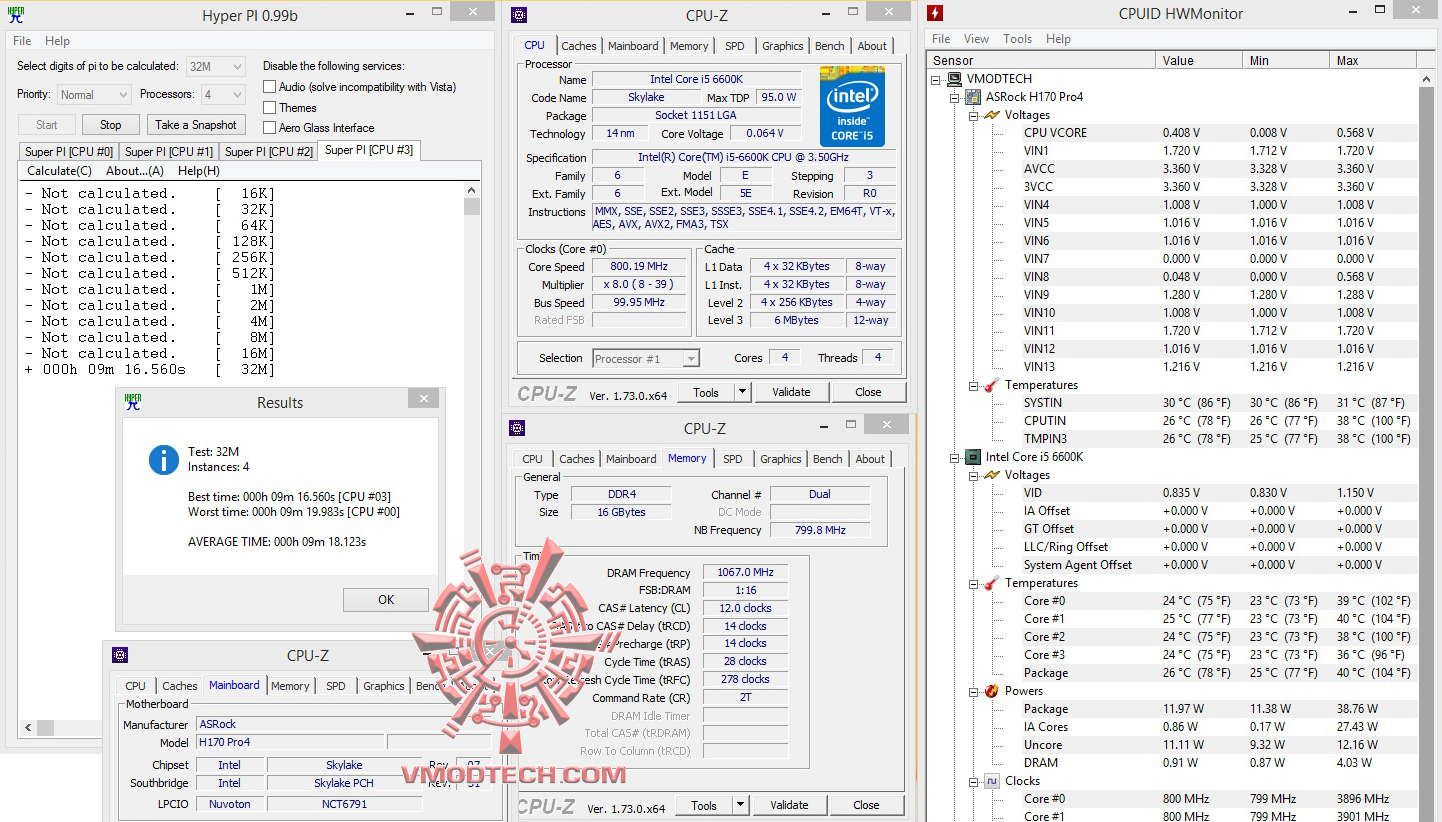Click the motherboard icon beside ASRock H170 Pro4
1442x822 pixels.
tap(973, 97)
